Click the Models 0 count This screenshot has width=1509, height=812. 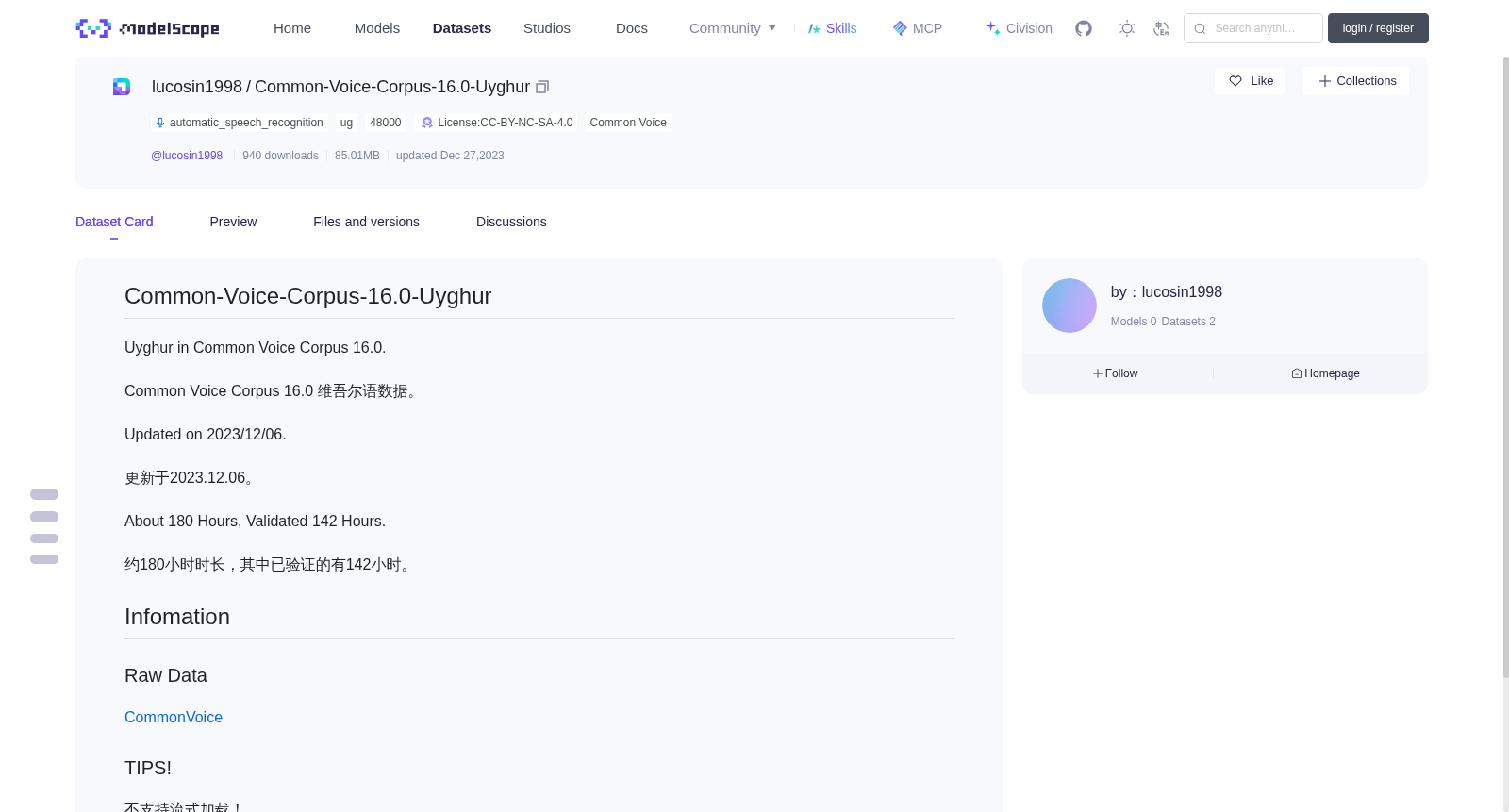(x=1134, y=322)
